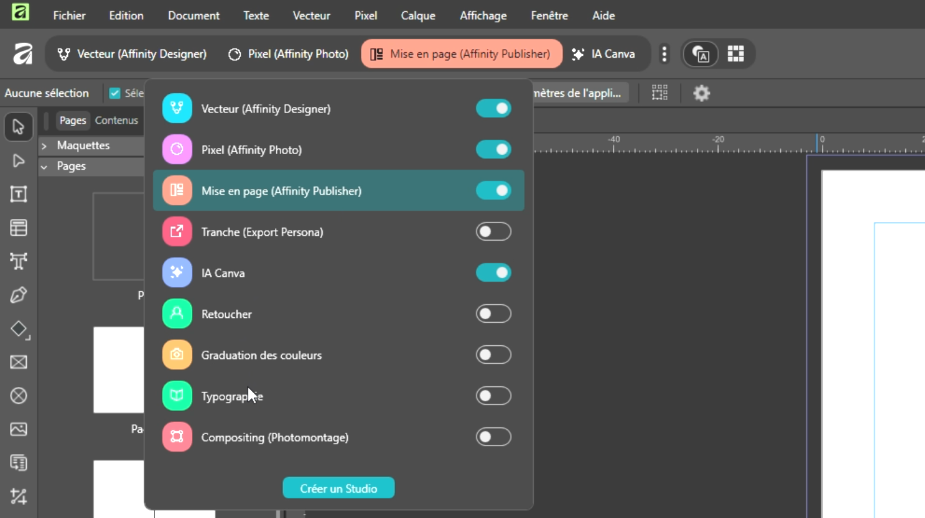Collapse the Pages section
925x518 pixels.
pyautogui.click(x=44, y=167)
